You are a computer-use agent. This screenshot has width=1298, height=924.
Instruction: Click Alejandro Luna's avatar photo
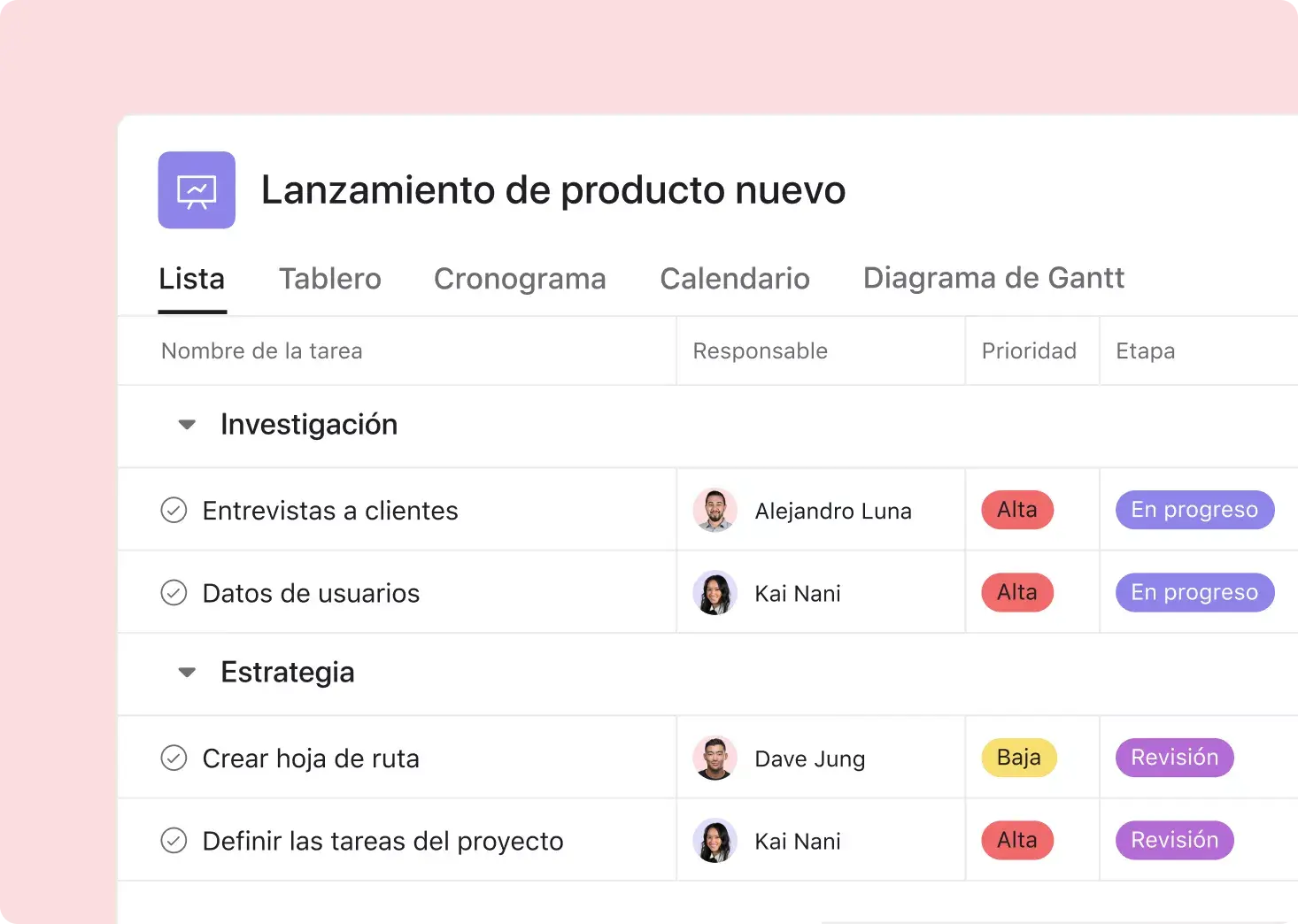[x=715, y=511]
